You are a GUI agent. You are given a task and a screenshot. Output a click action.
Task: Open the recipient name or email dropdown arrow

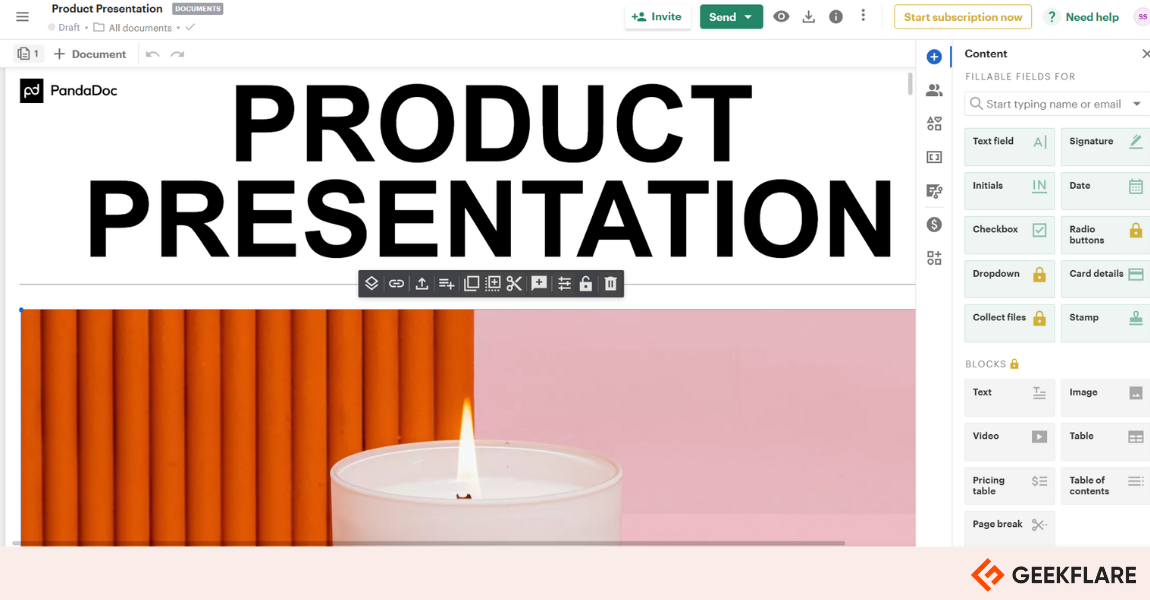1137,104
